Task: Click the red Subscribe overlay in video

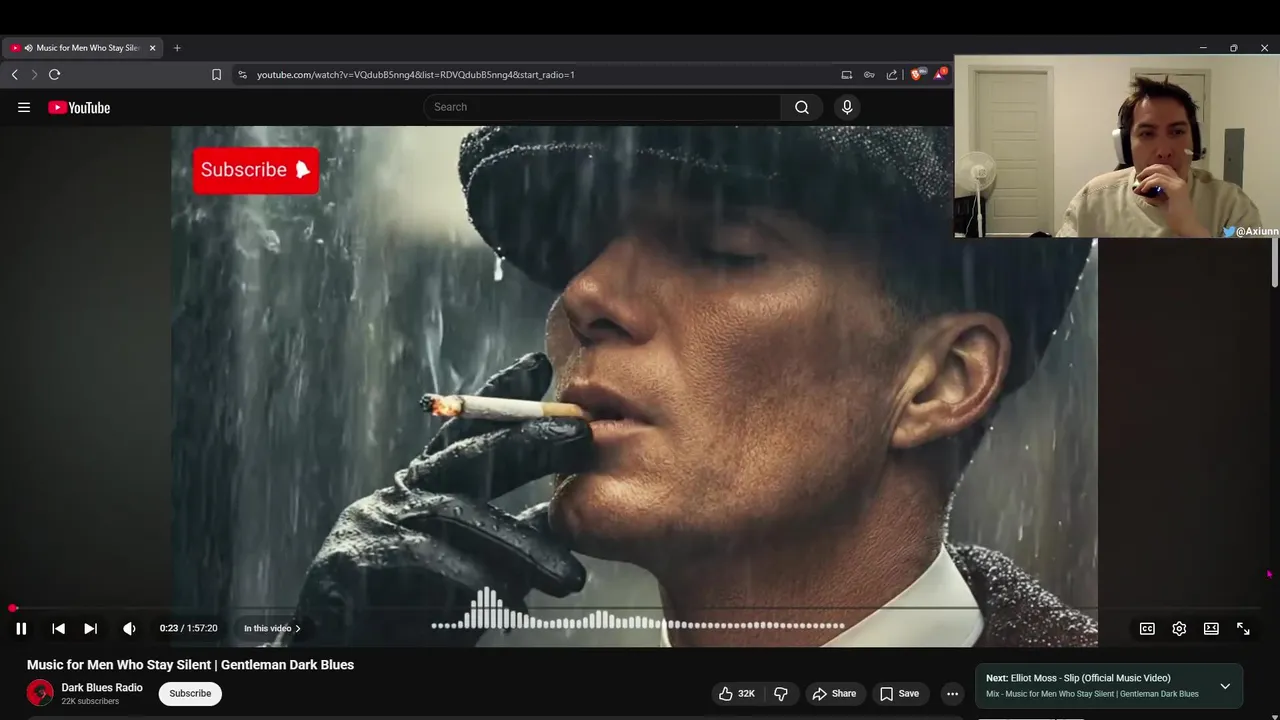Action: (x=256, y=170)
